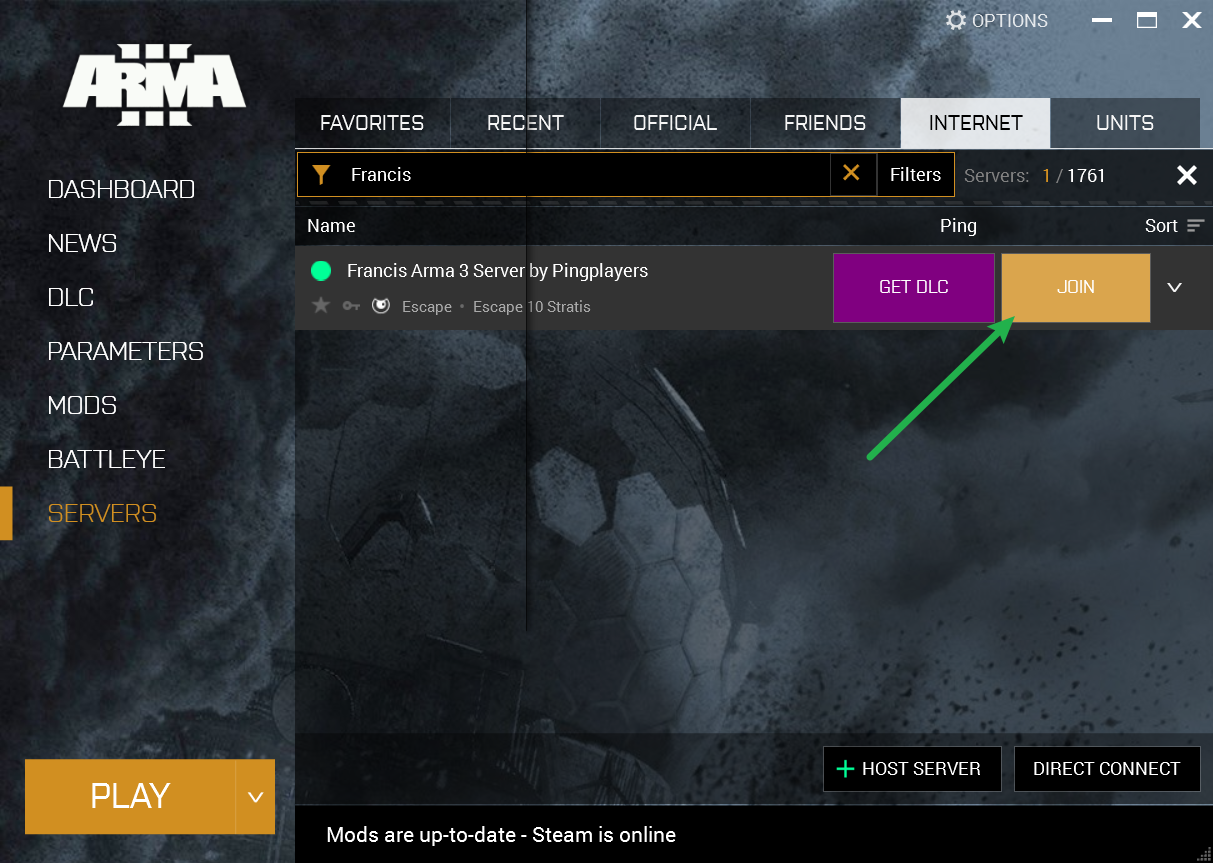
Task: Open the Options gear menu
Action: (997, 20)
